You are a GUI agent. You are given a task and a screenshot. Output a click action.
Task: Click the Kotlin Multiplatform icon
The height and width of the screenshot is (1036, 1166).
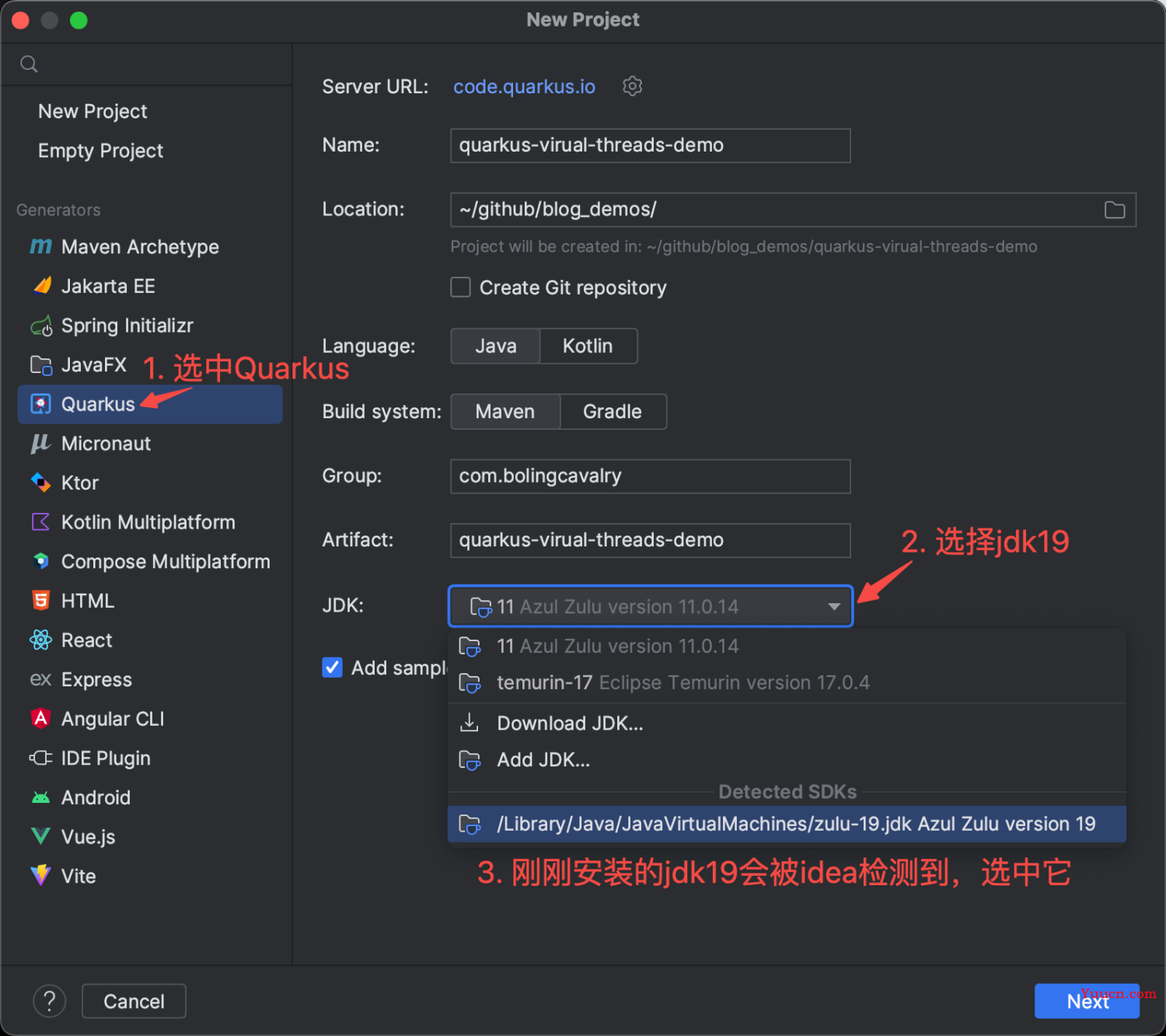(40, 522)
